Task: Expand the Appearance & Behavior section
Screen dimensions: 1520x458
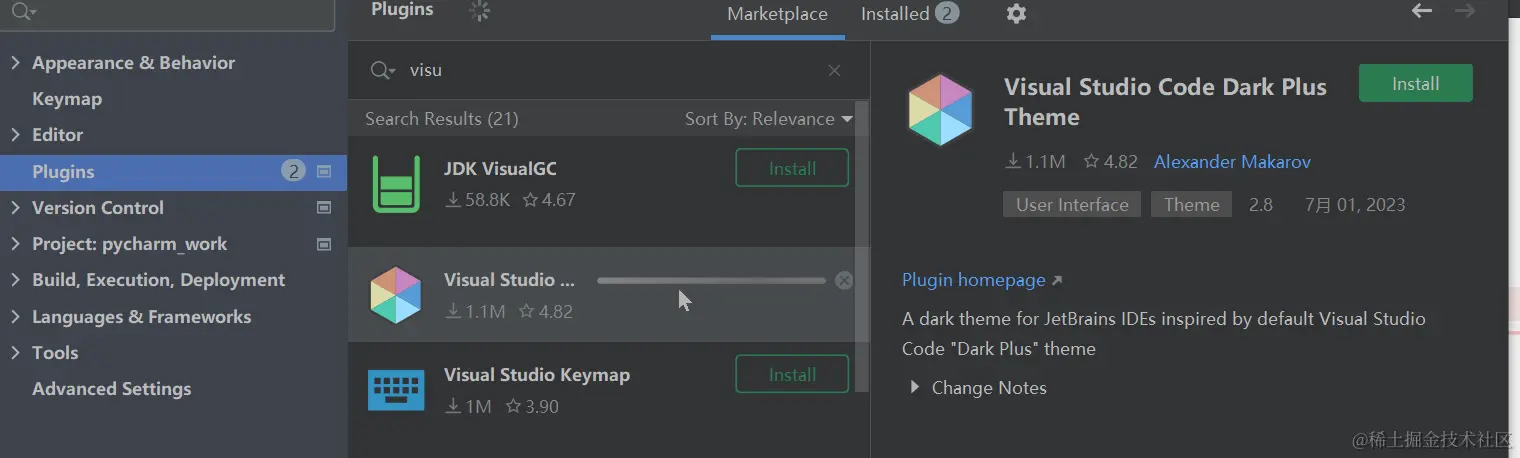Action: click(x=15, y=63)
